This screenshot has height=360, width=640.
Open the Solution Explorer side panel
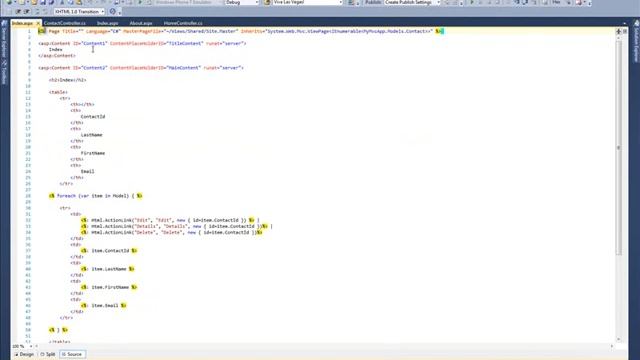point(636,41)
